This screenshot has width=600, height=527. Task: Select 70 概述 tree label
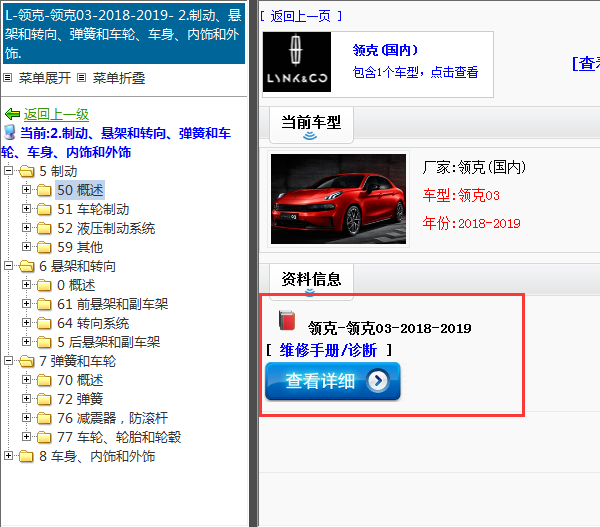click(x=80, y=380)
